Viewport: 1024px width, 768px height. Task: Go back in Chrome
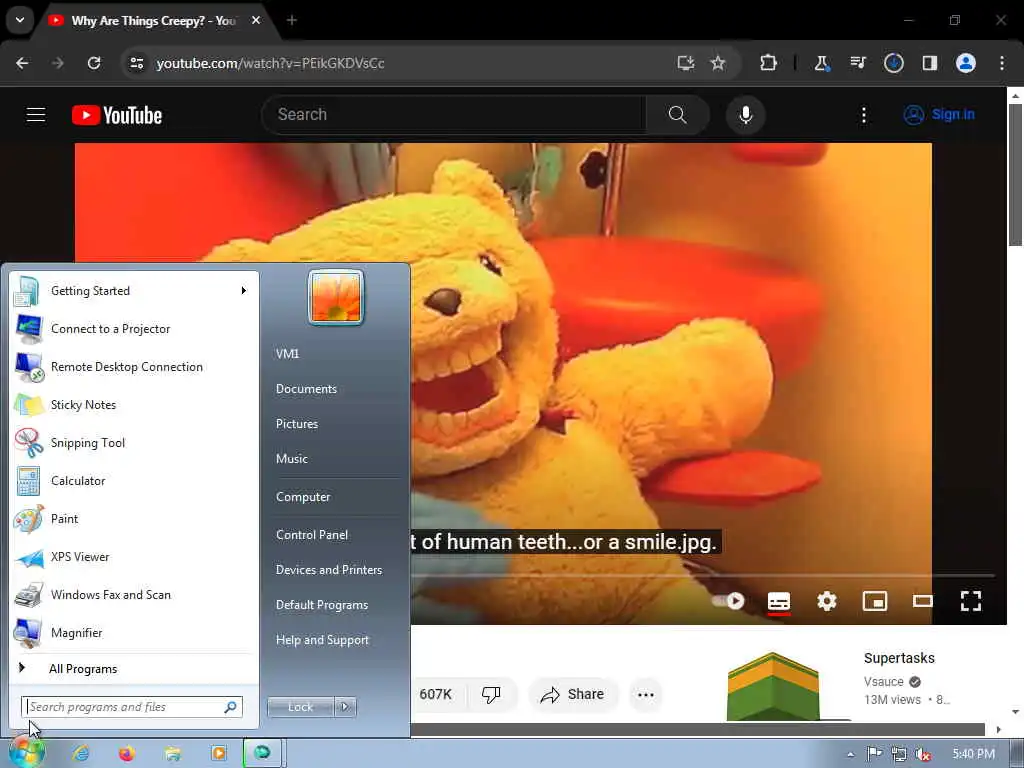[22, 63]
